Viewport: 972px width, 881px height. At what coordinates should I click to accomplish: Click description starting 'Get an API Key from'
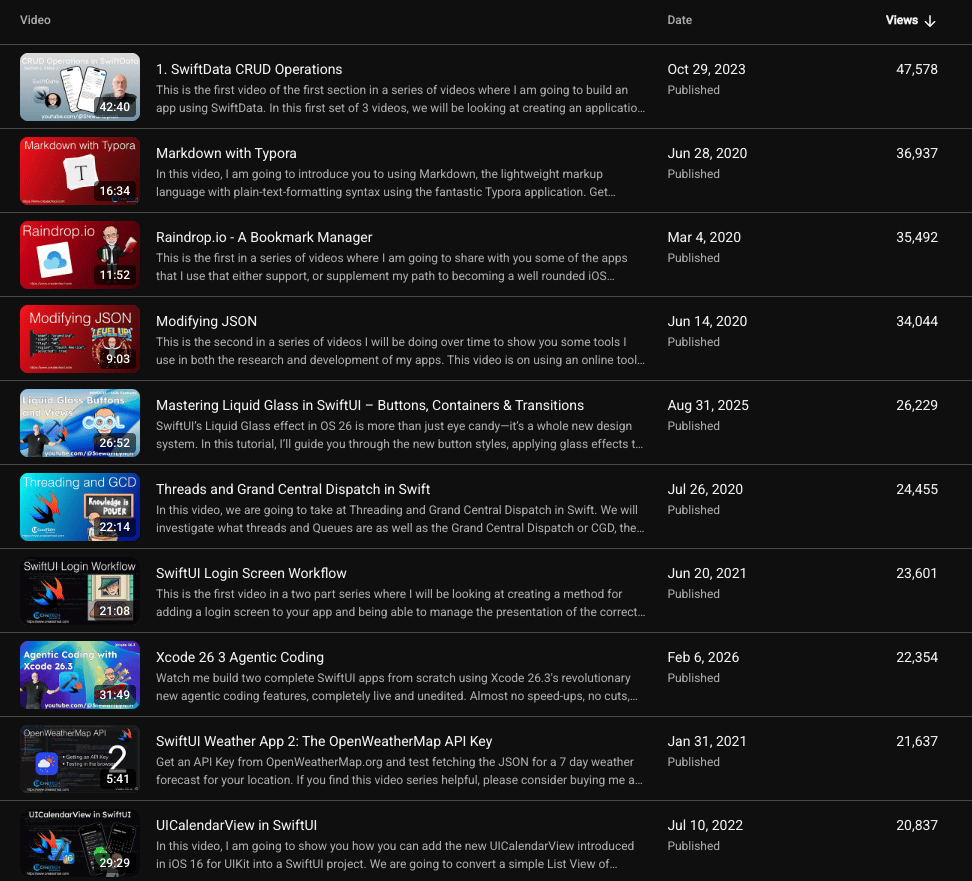click(x=399, y=771)
